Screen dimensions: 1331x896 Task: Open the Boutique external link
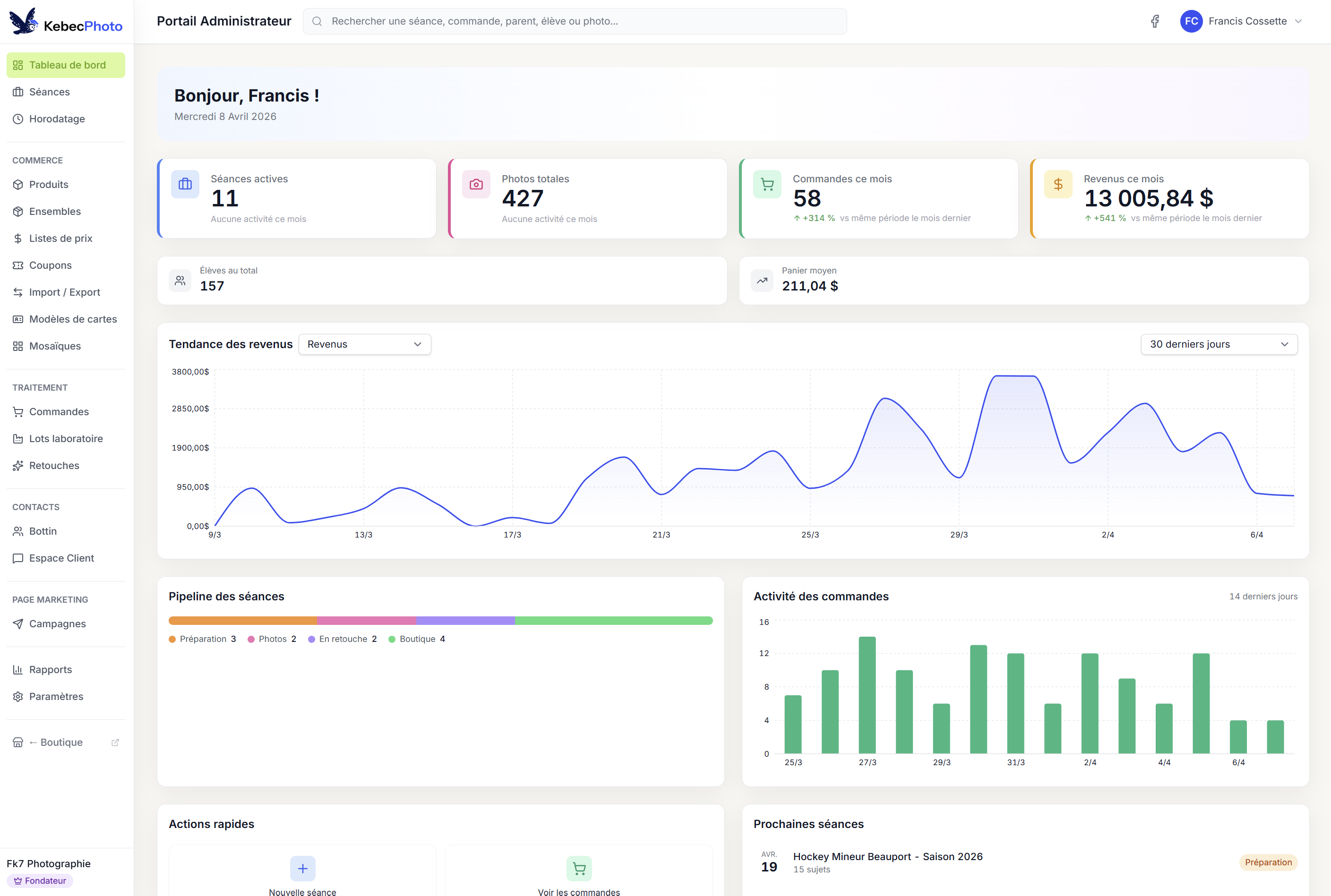61,742
